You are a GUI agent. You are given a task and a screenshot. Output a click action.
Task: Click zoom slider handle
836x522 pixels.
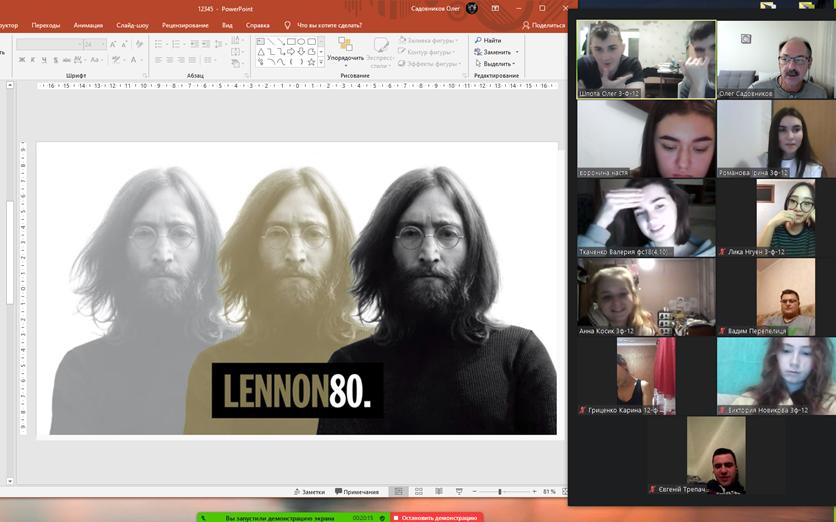(x=500, y=492)
